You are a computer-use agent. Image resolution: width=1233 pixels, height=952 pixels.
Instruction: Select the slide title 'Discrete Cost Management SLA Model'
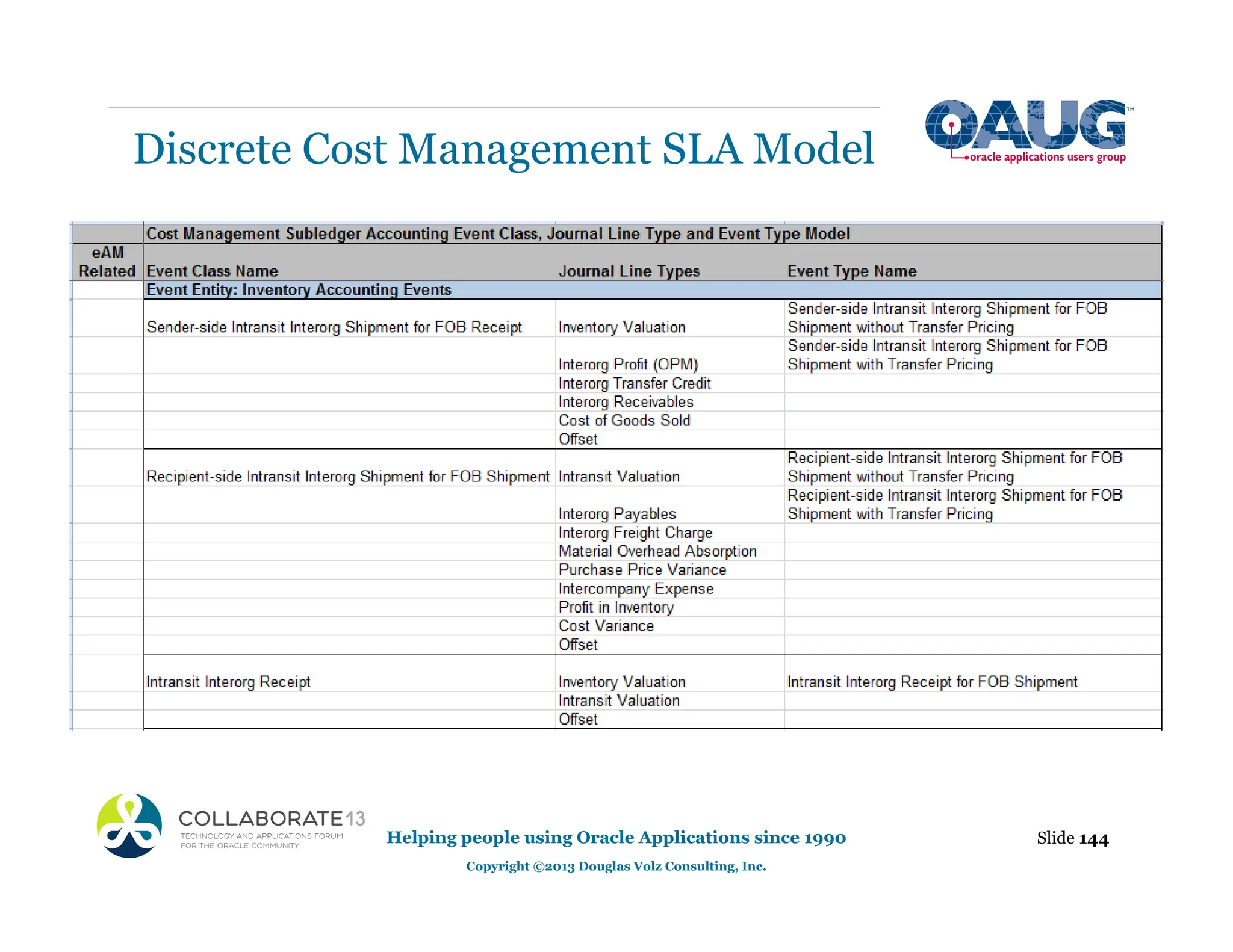503,149
